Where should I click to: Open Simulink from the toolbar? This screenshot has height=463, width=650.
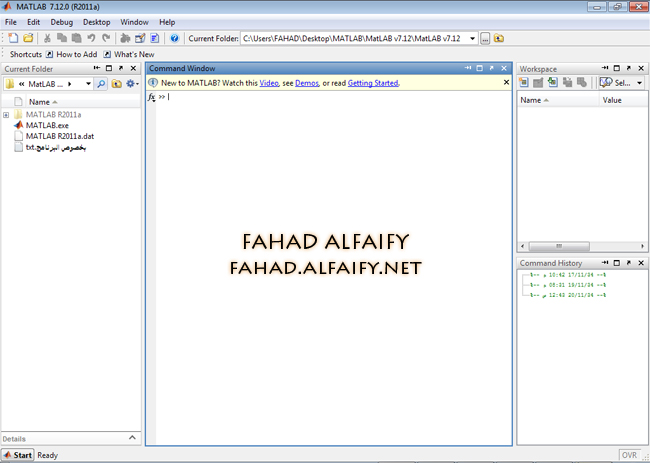(125, 38)
